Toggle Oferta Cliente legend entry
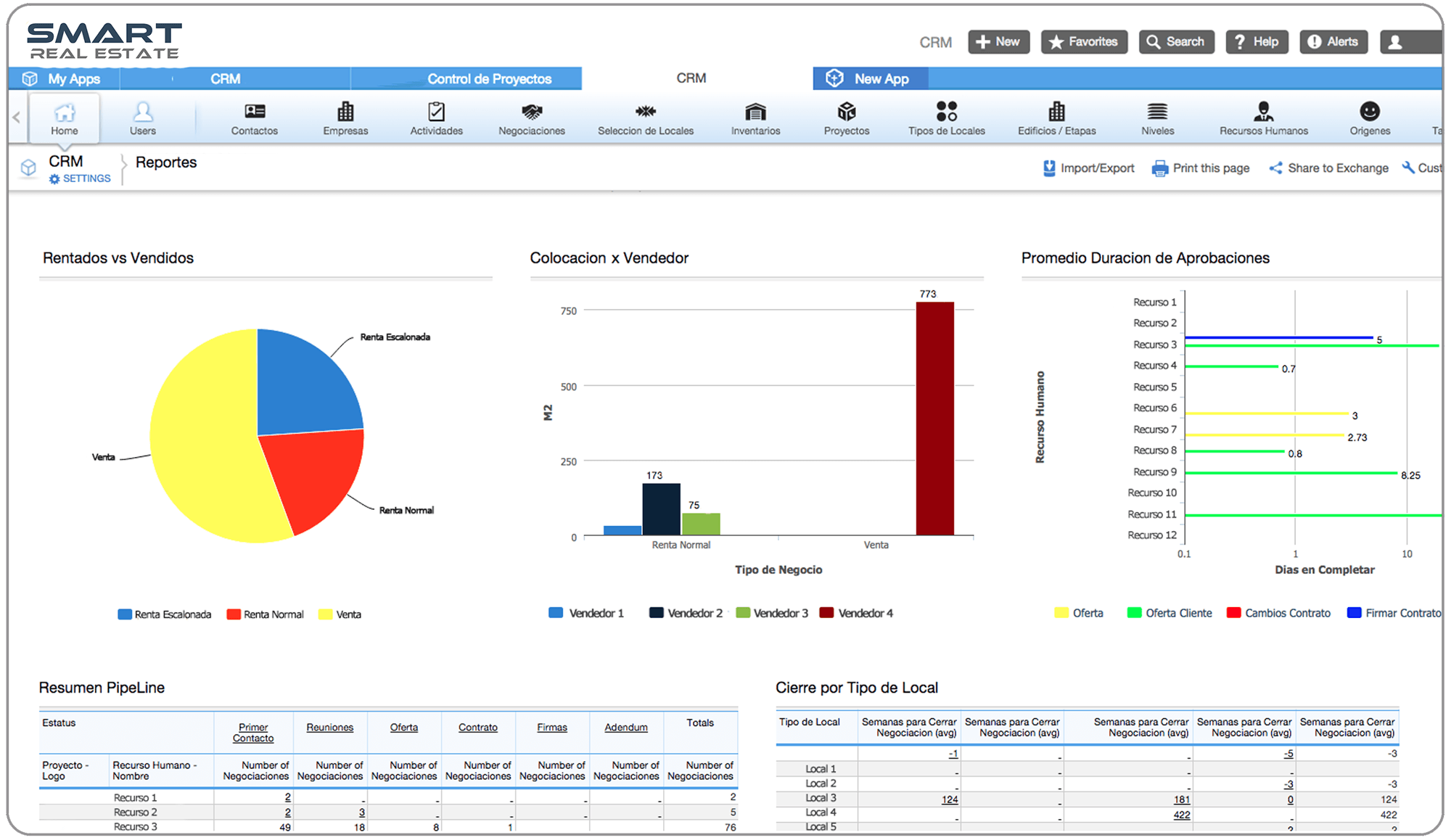1451x840 pixels. [x=1170, y=613]
